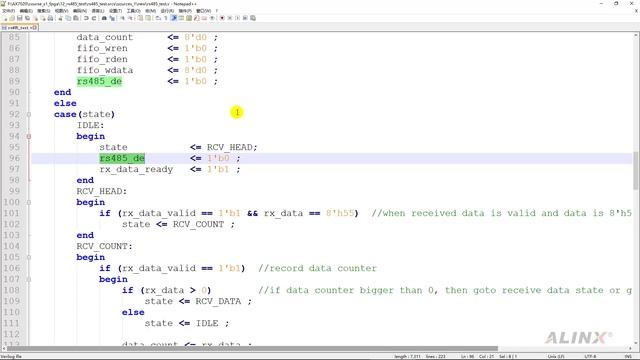Save the current file via toolbar
Viewport: 640px width, 360px height.
[20, 18]
